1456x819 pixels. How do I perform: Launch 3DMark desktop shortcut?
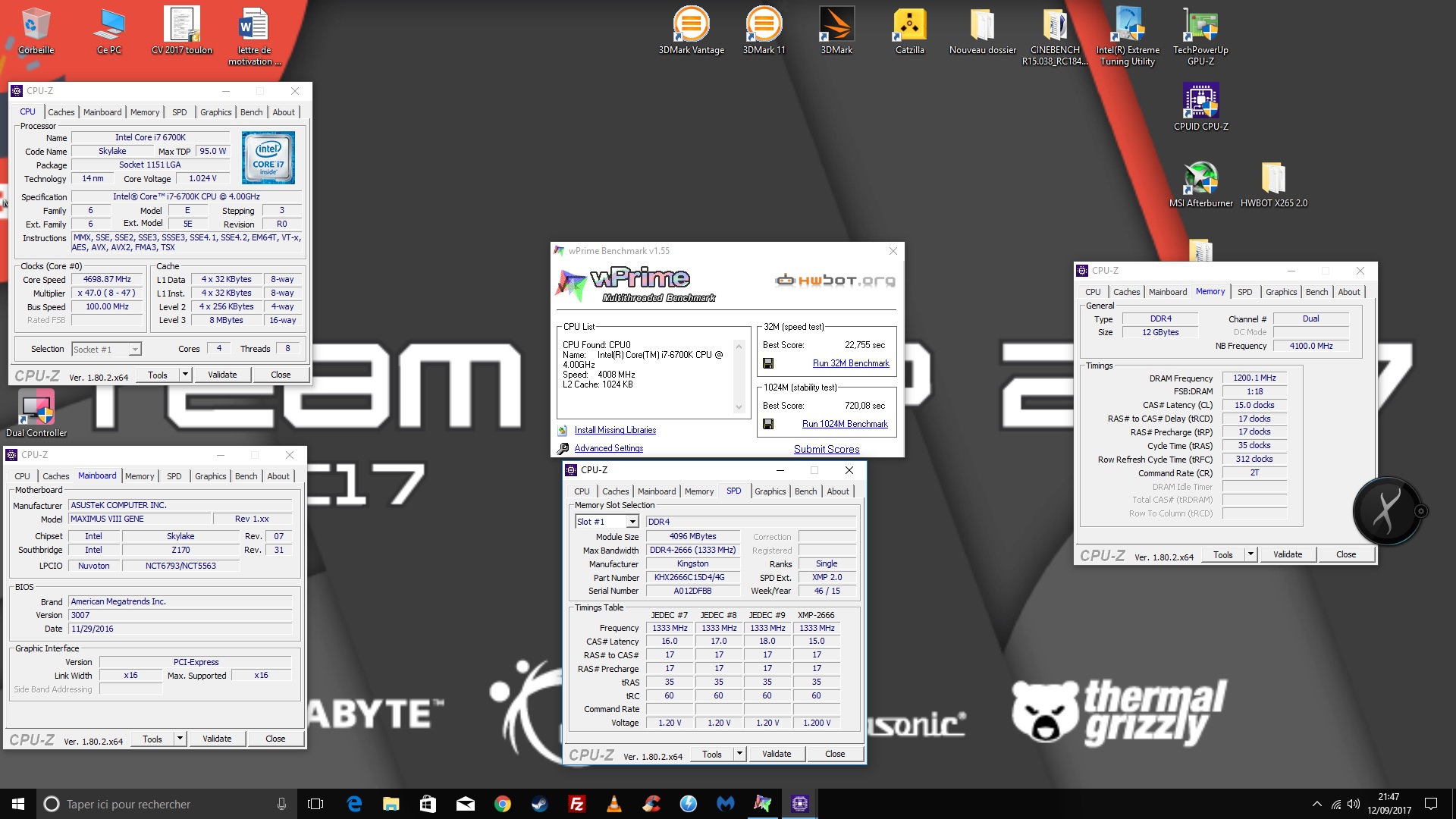pos(836,31)
